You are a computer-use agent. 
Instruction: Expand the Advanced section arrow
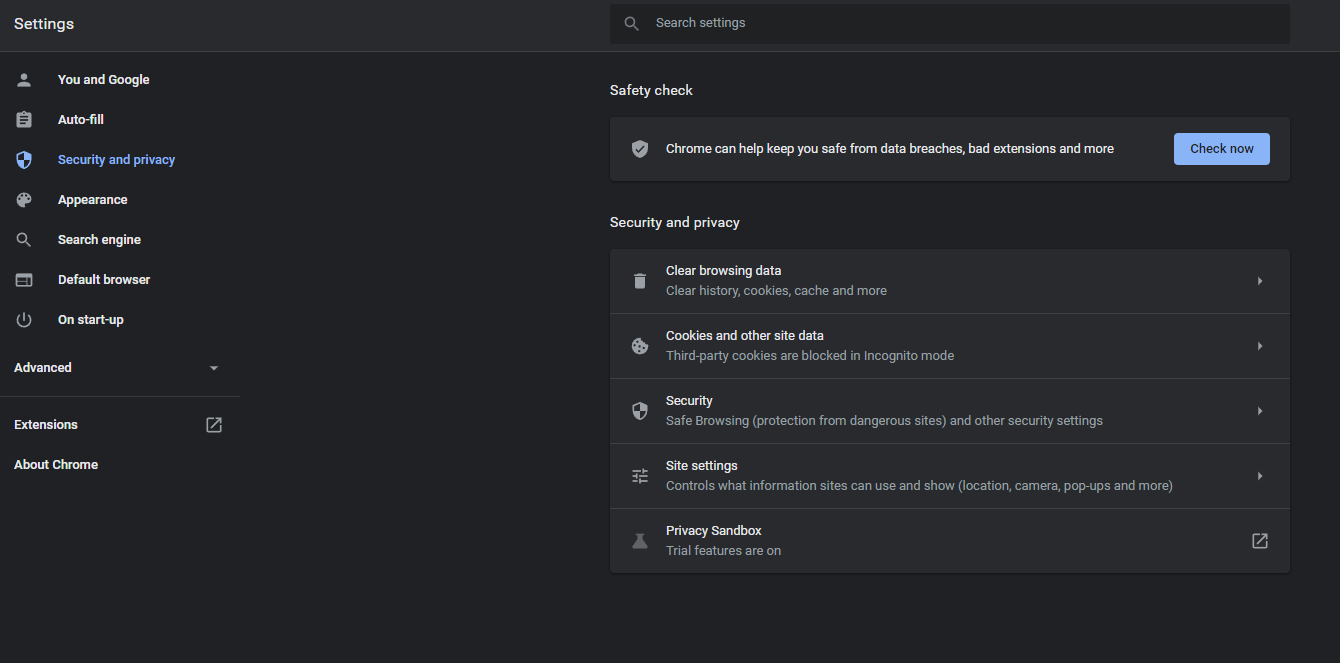click(214, 368)
